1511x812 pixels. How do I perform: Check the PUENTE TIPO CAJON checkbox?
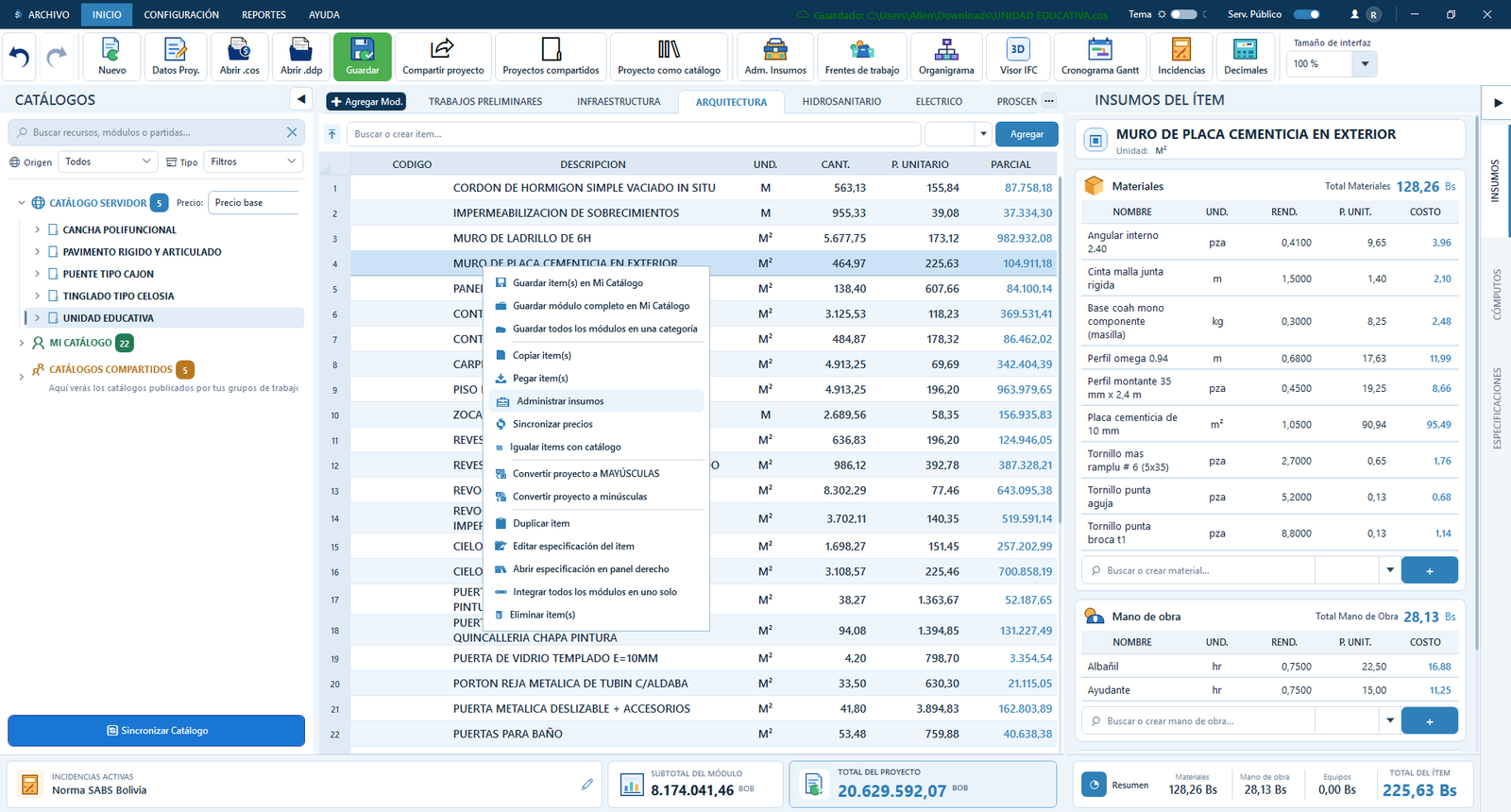point(54,274)
